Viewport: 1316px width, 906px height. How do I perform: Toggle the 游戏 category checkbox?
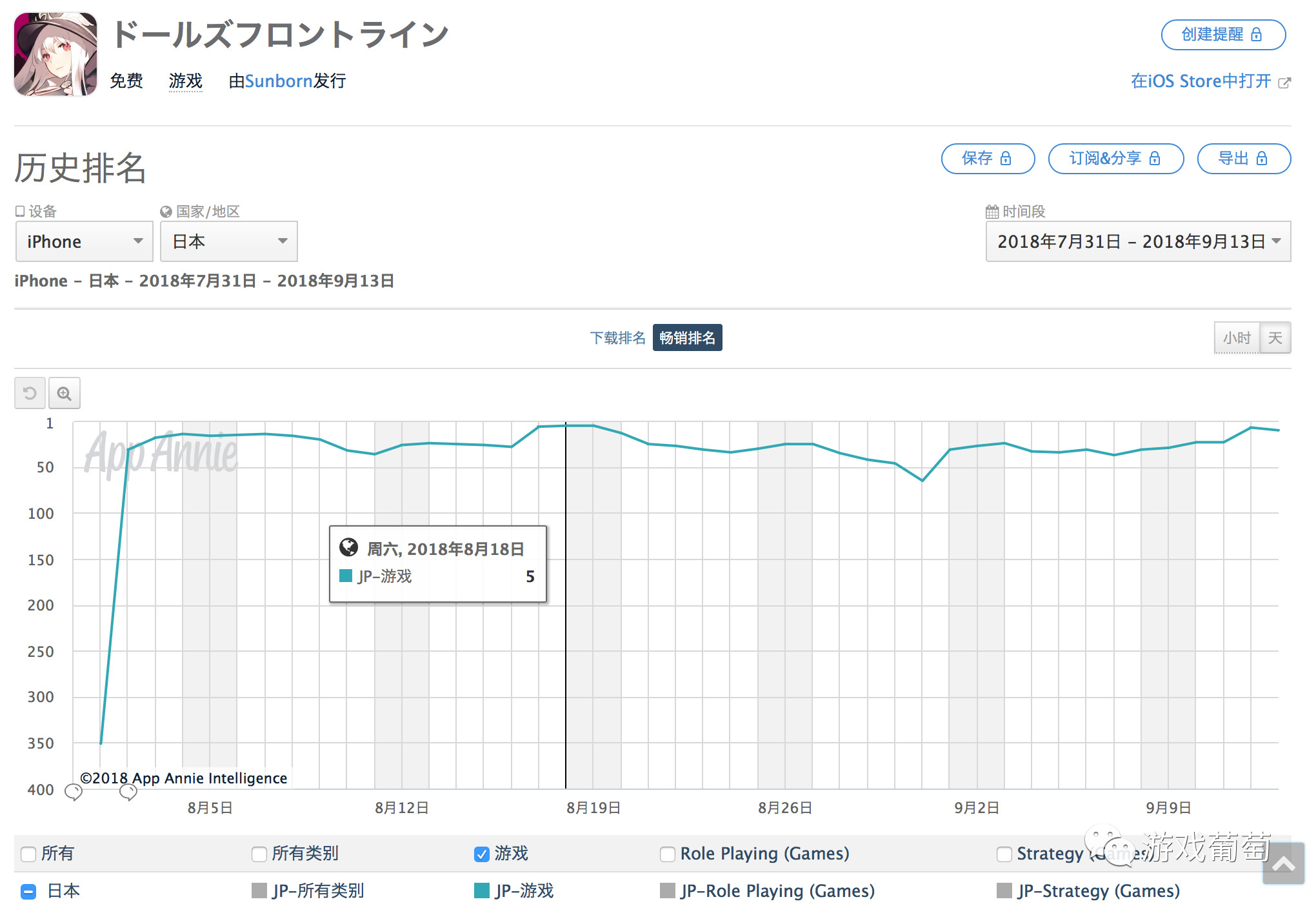pos(481,854)
